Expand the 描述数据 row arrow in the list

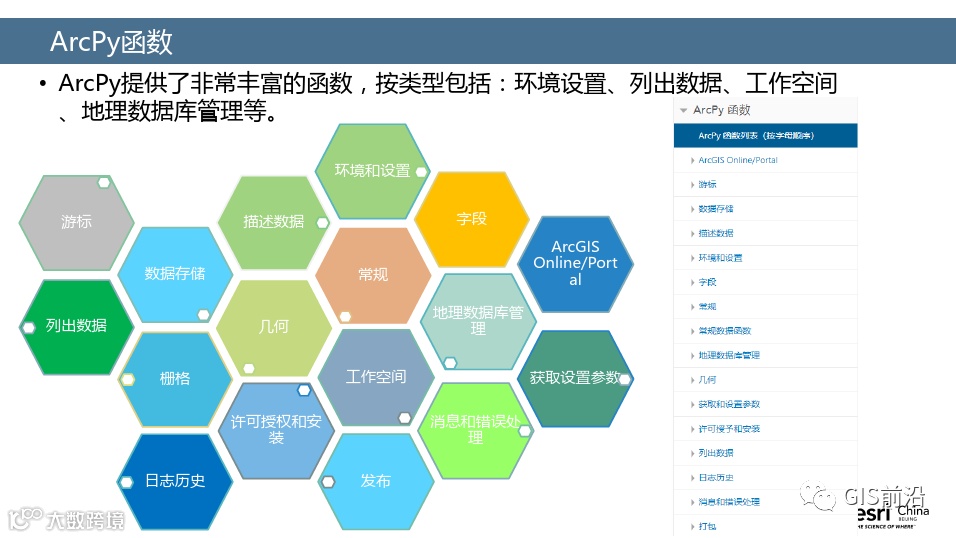coord(693,234)
